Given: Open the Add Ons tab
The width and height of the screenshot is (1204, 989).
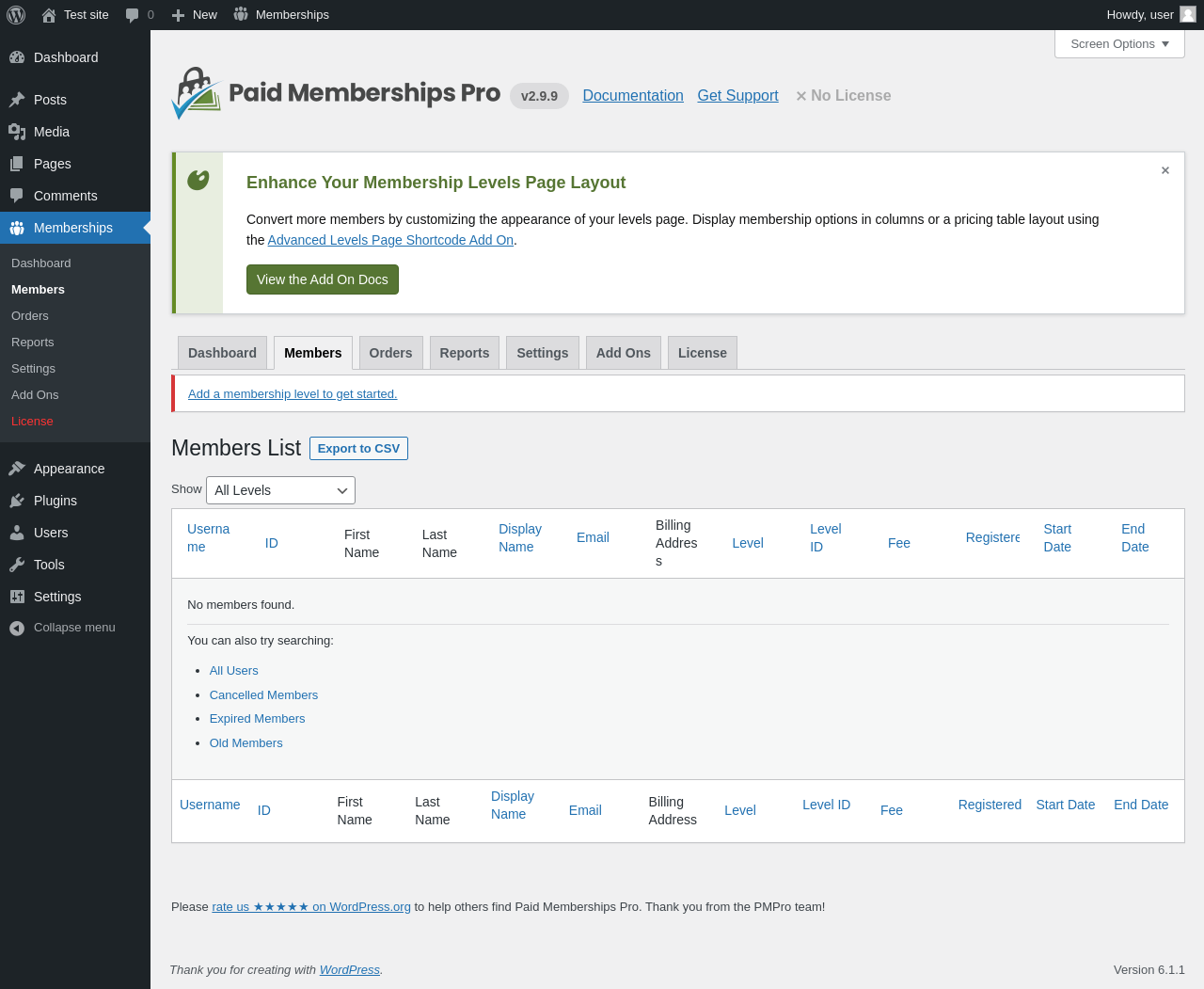Looking at the screenshot, I should coord(624,353).
